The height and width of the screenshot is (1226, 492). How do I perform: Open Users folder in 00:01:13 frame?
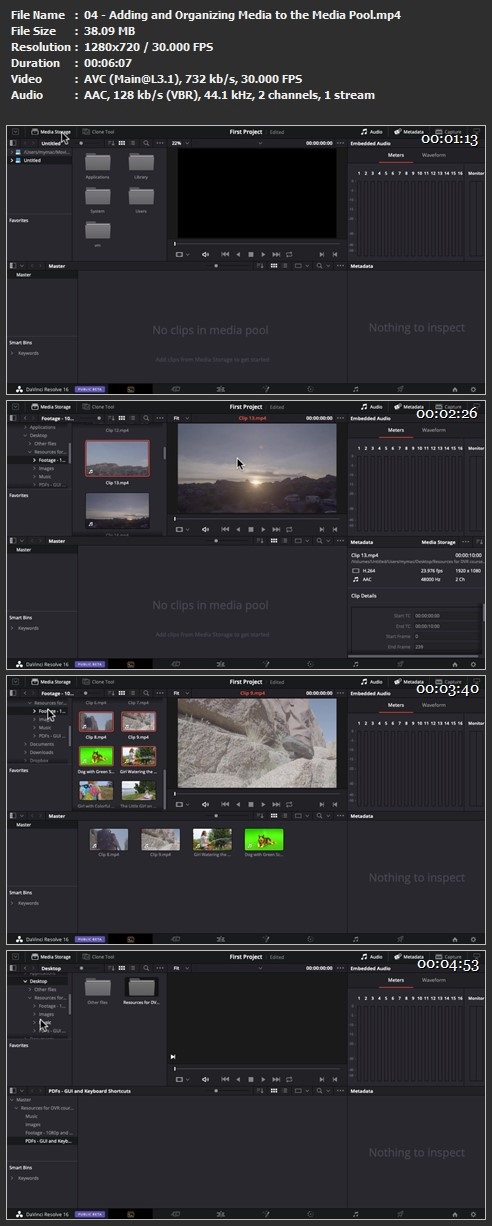click(141, 199)
